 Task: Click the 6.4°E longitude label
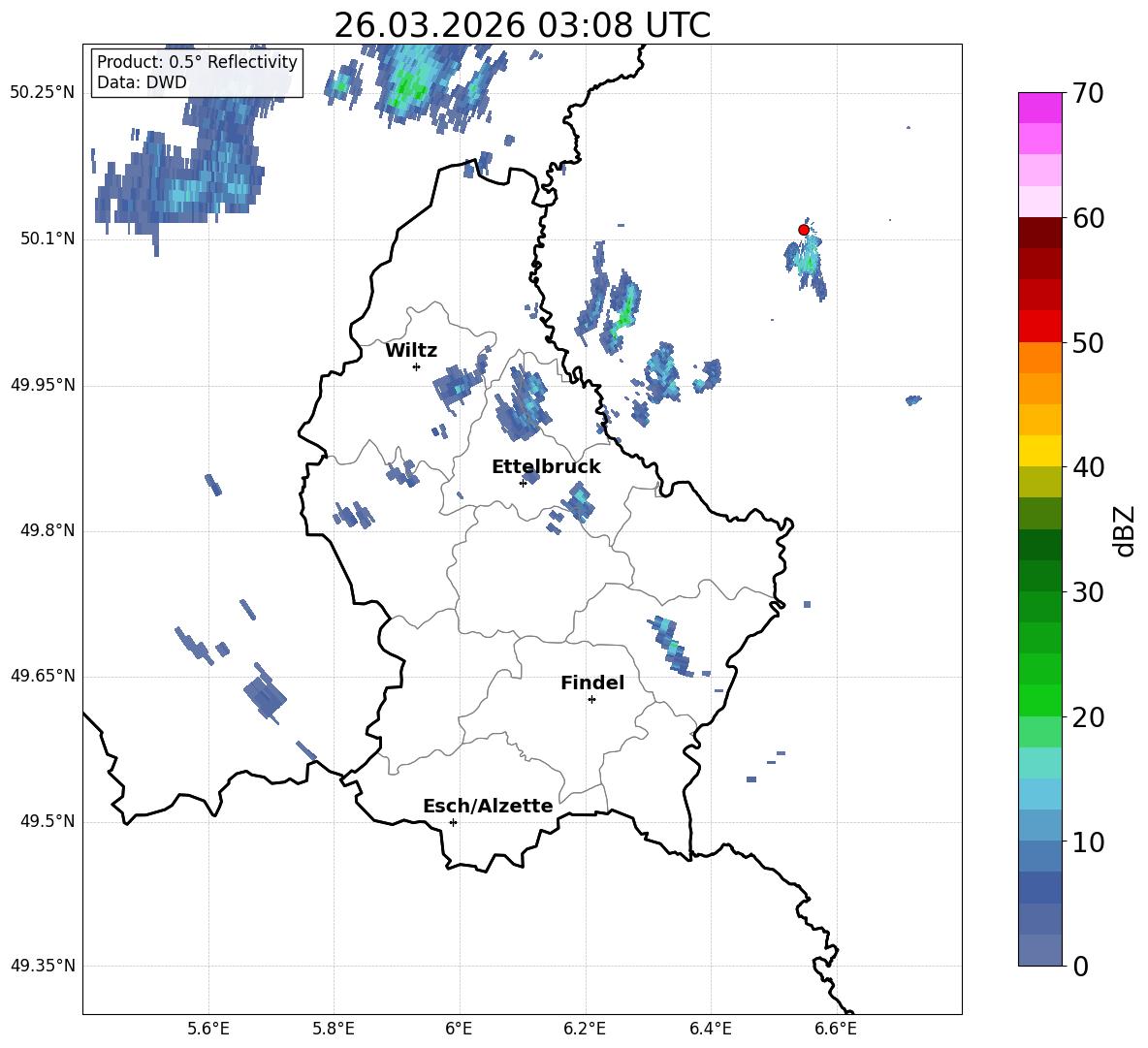click(x=710, y=1029)
